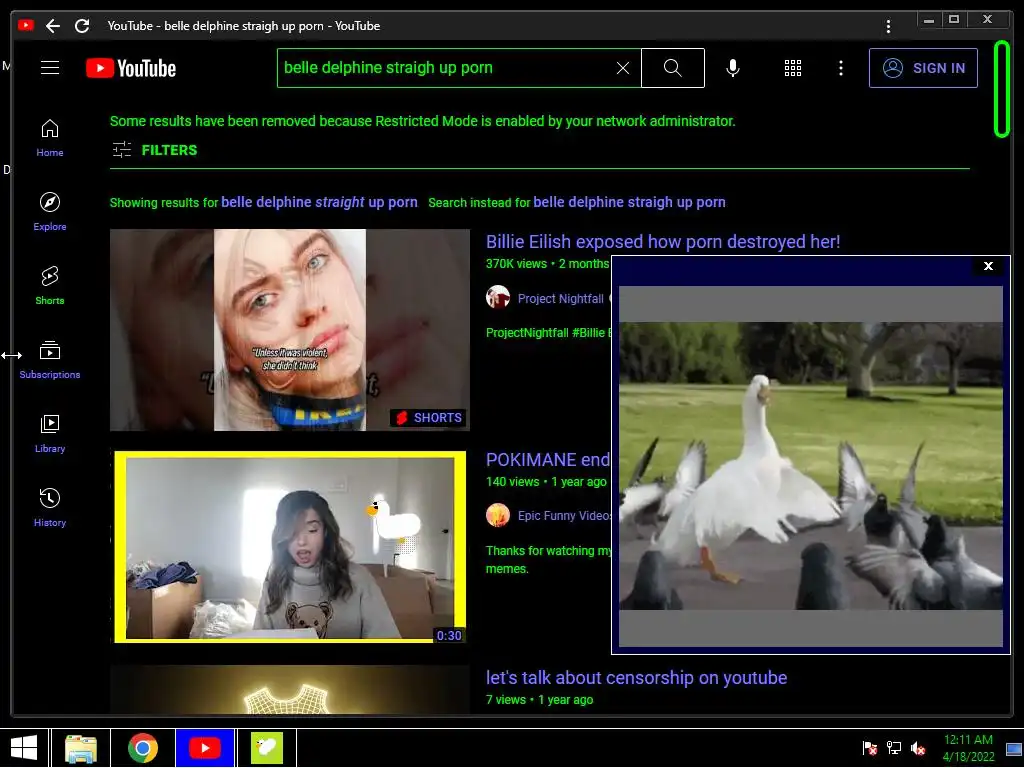The height and width of the screenshot is (768, 1024).
Task: Click the network tray icon
Action: tap(893, 748)
